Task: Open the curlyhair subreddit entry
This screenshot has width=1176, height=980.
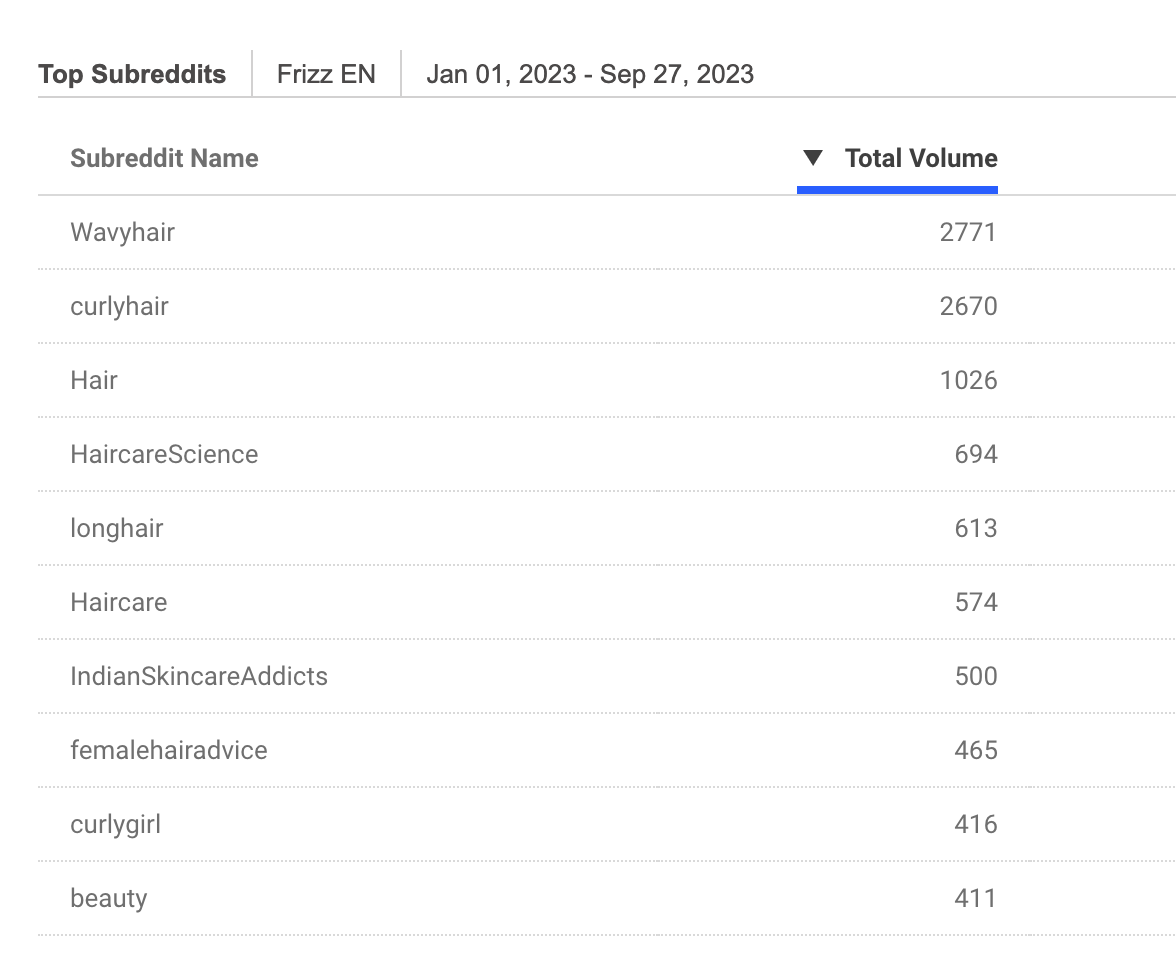Action: (x=119, y=306)
